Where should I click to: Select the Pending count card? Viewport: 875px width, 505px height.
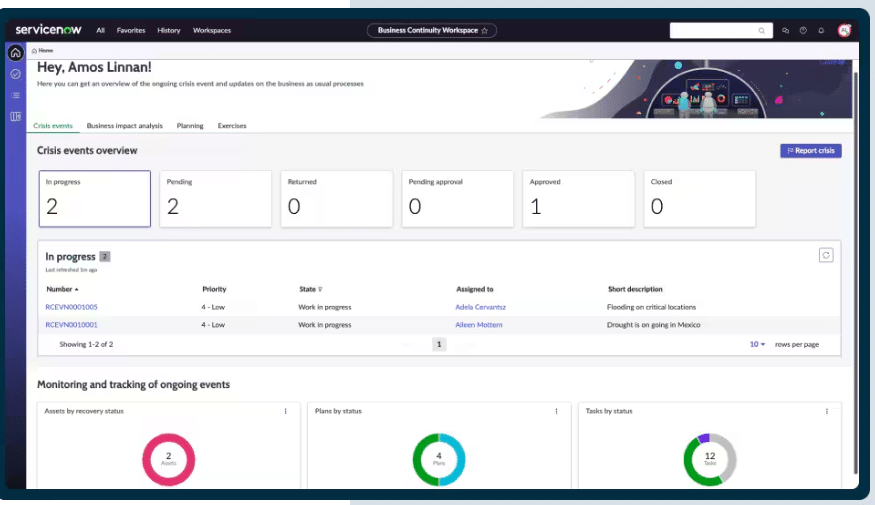(215, 199)
